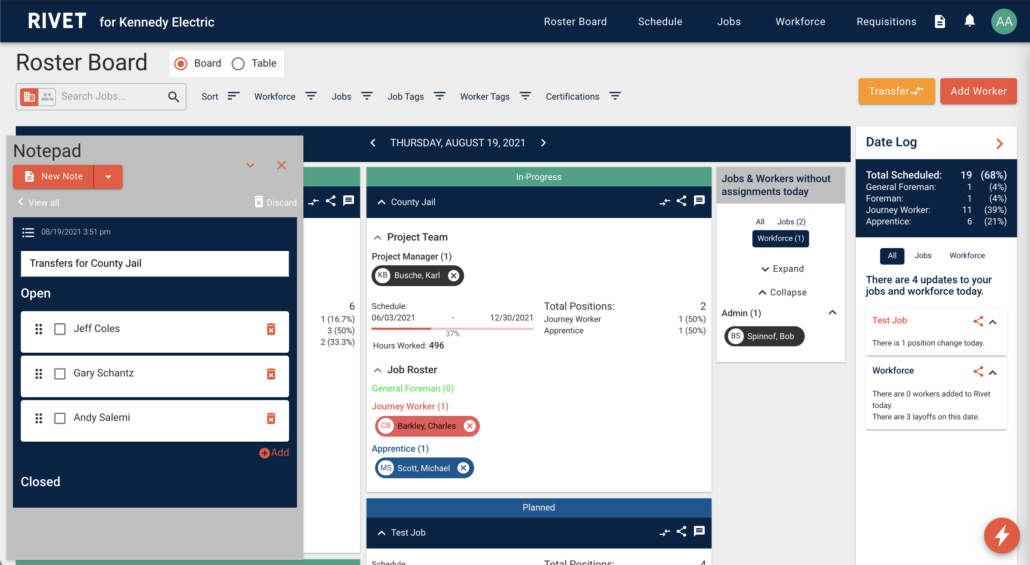Minimize Notepad with the chevron
Viewport: 1030px width, 565px height.
pos(250,166)
